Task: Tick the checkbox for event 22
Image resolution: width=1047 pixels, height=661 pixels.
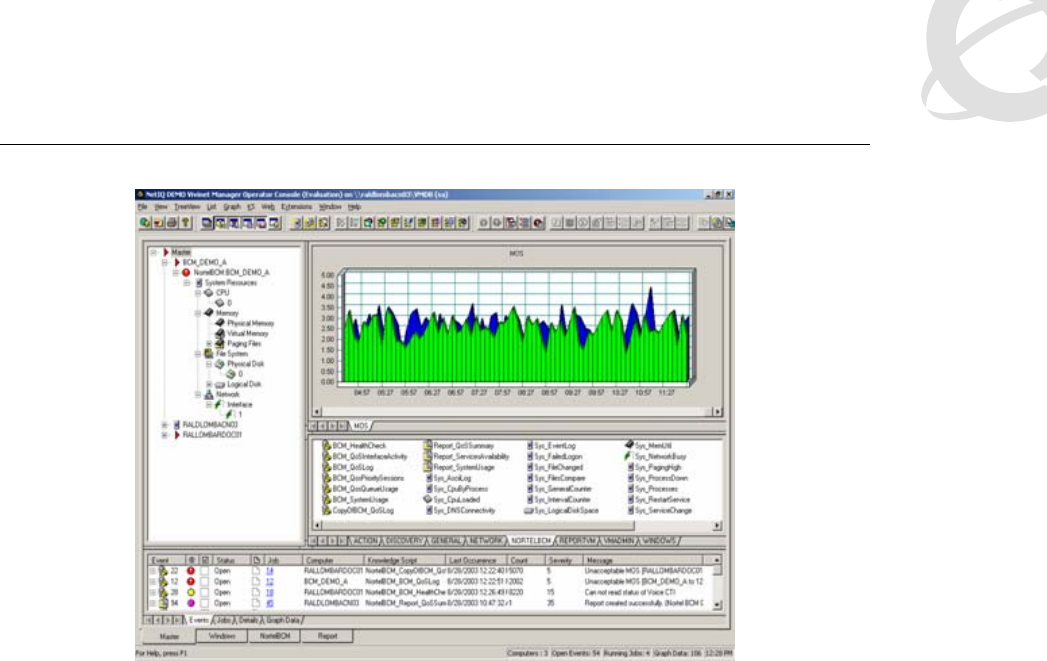Action: pyautogui.click(x=206, y=569)
